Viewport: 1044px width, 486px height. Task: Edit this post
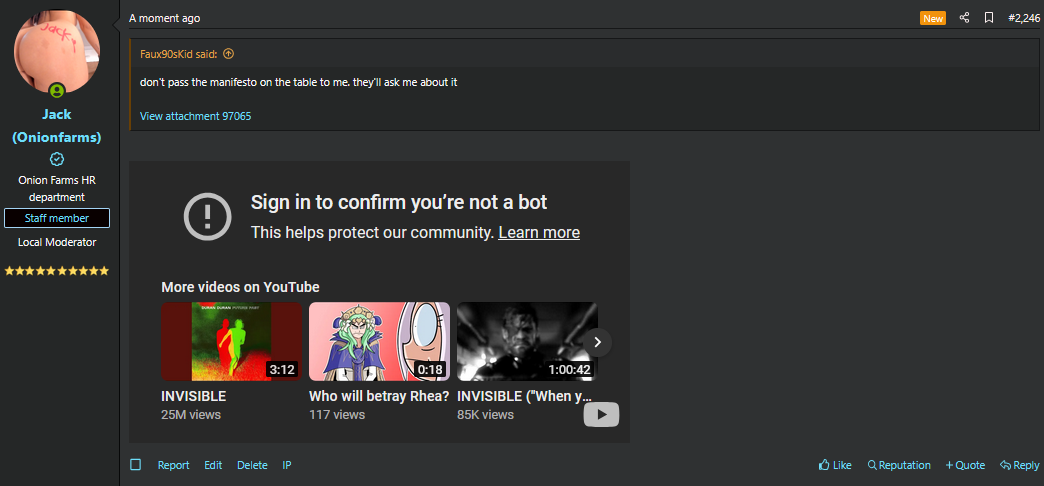[213, 465]
